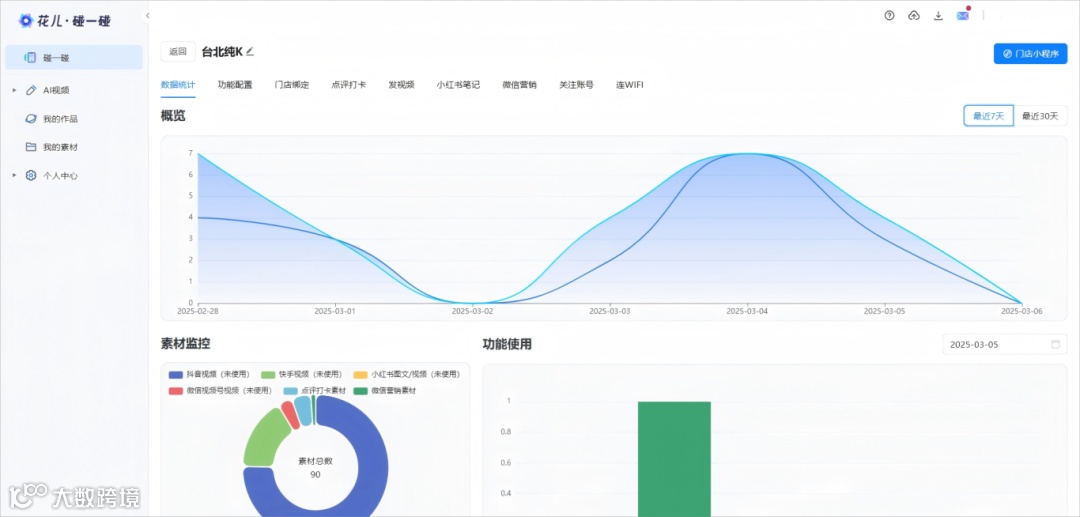
Task: Expand the 个人中心 menu arrow
Action: [x=14, y=176]
